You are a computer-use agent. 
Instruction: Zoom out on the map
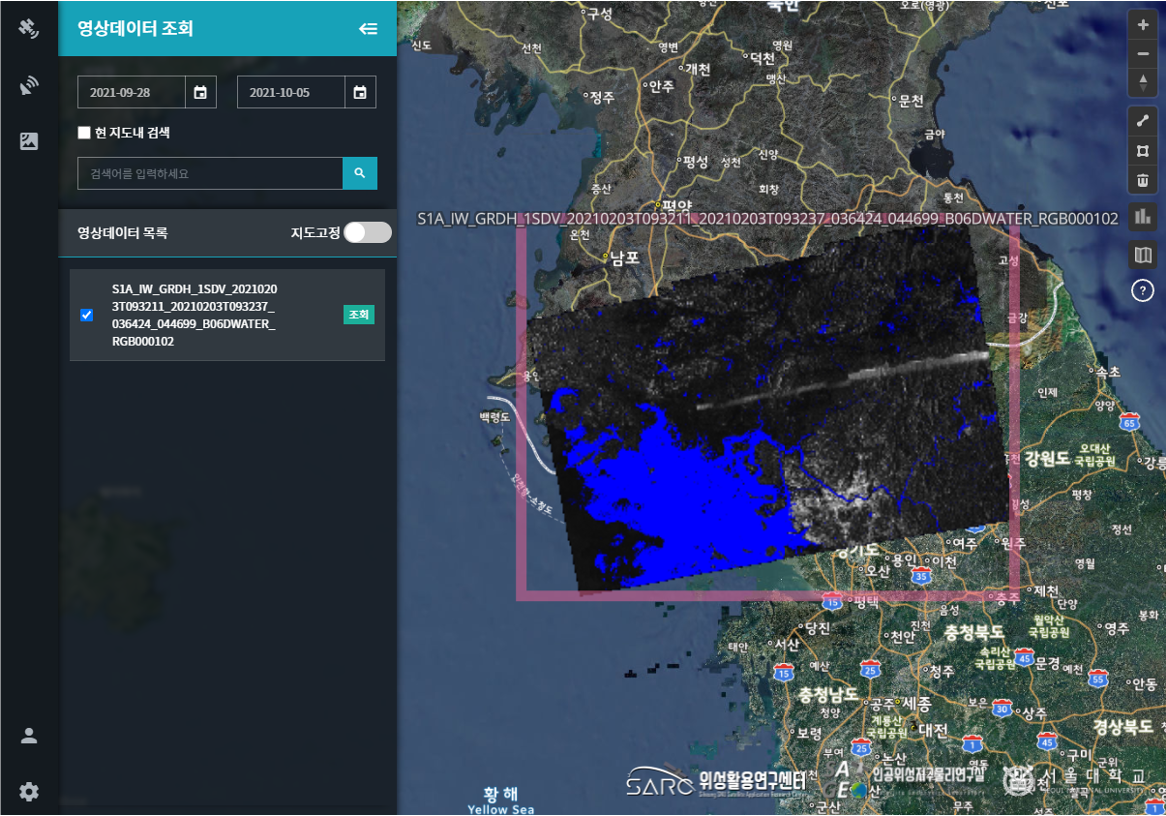coord(1143,54)
